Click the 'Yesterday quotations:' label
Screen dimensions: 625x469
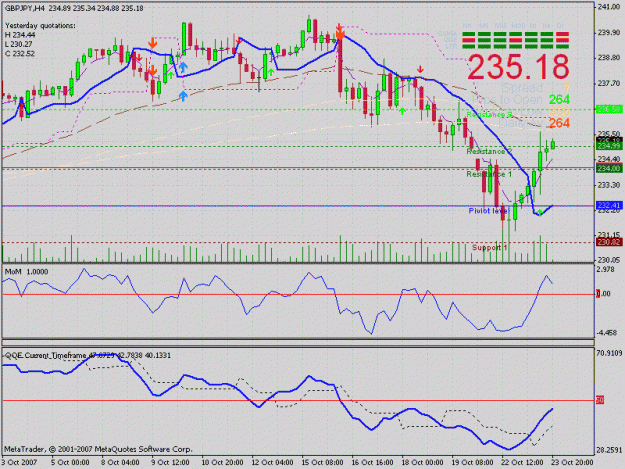40,26
